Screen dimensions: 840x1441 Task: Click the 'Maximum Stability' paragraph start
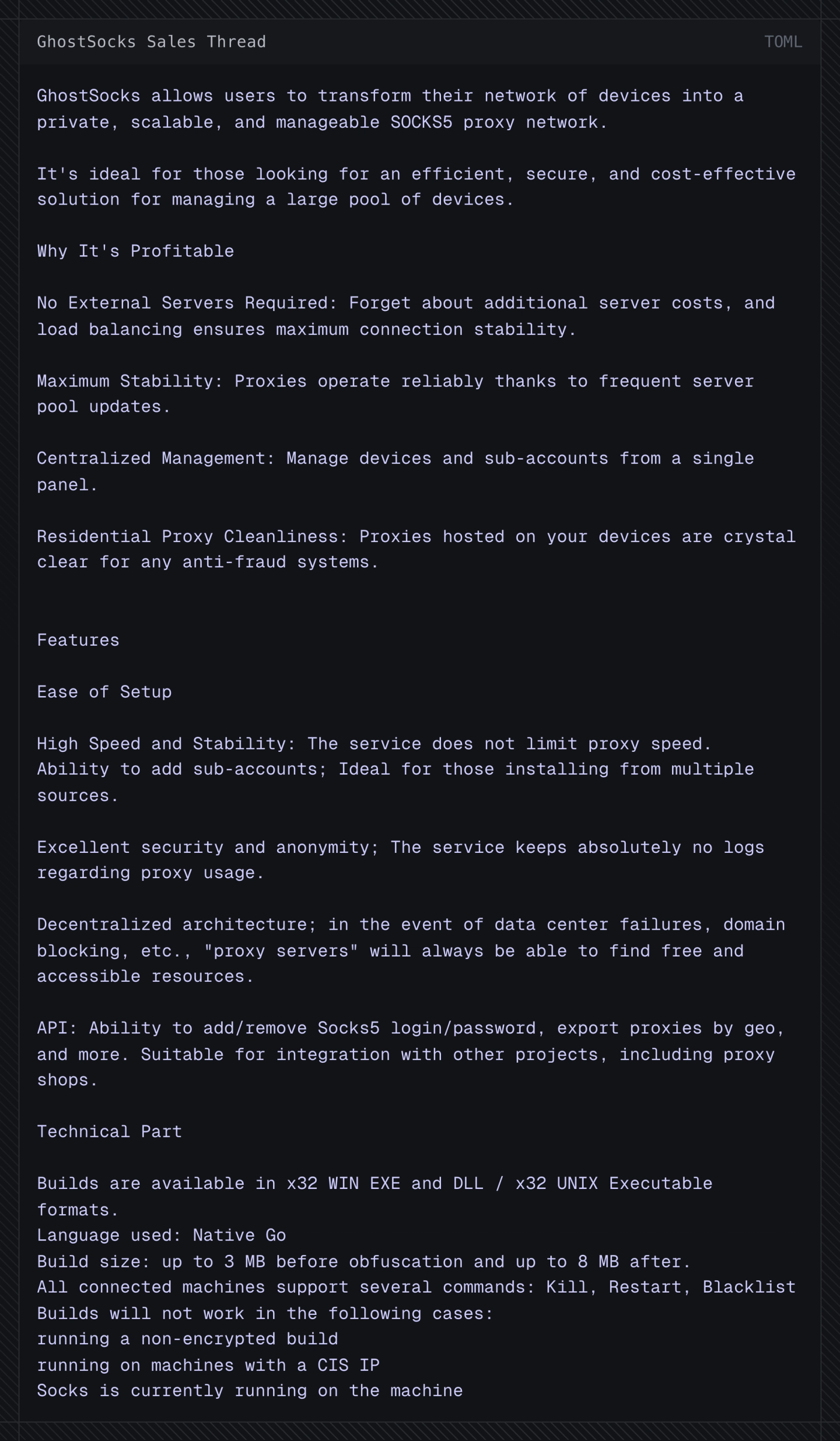click(x=125, y=381)
